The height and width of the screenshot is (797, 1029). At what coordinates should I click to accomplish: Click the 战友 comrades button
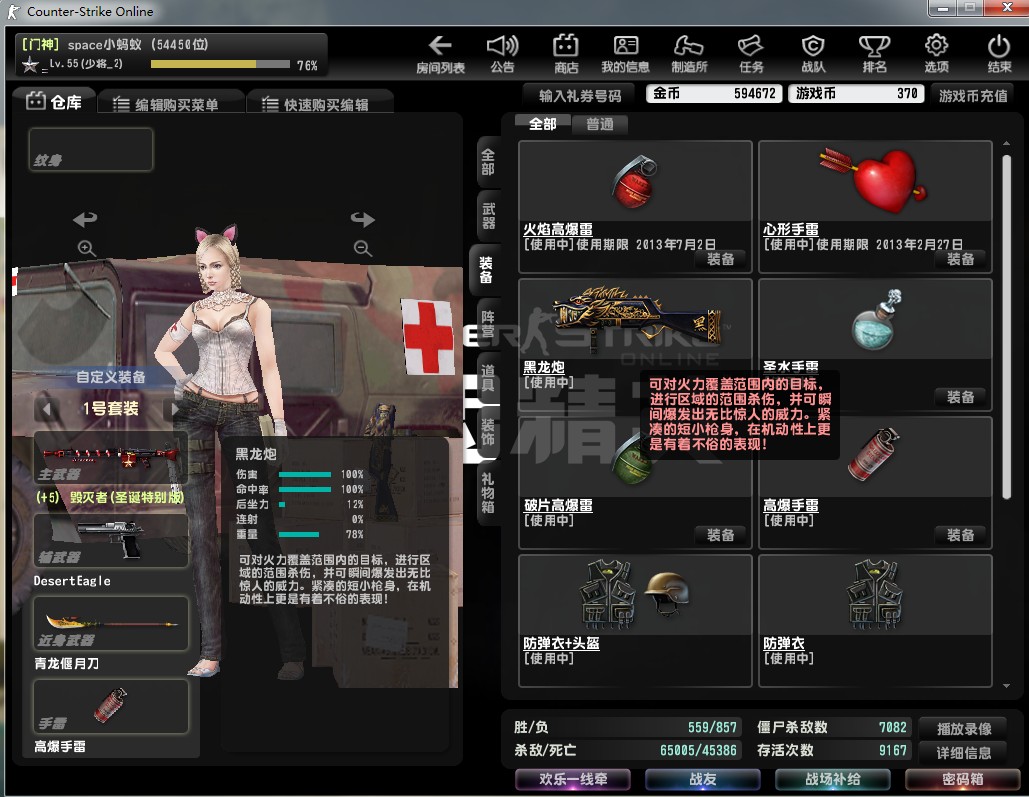(702, 779)
